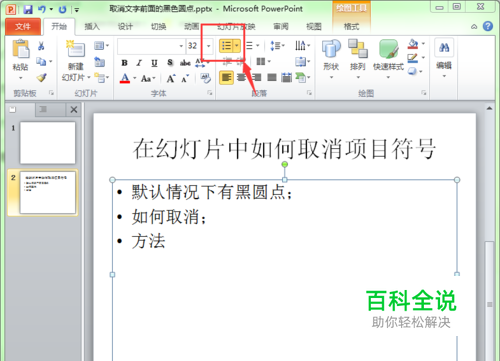Switch to the 审阅 Review tab
Image resolution: width=500 pixels, height=361 pixels.
click(281, 26)
